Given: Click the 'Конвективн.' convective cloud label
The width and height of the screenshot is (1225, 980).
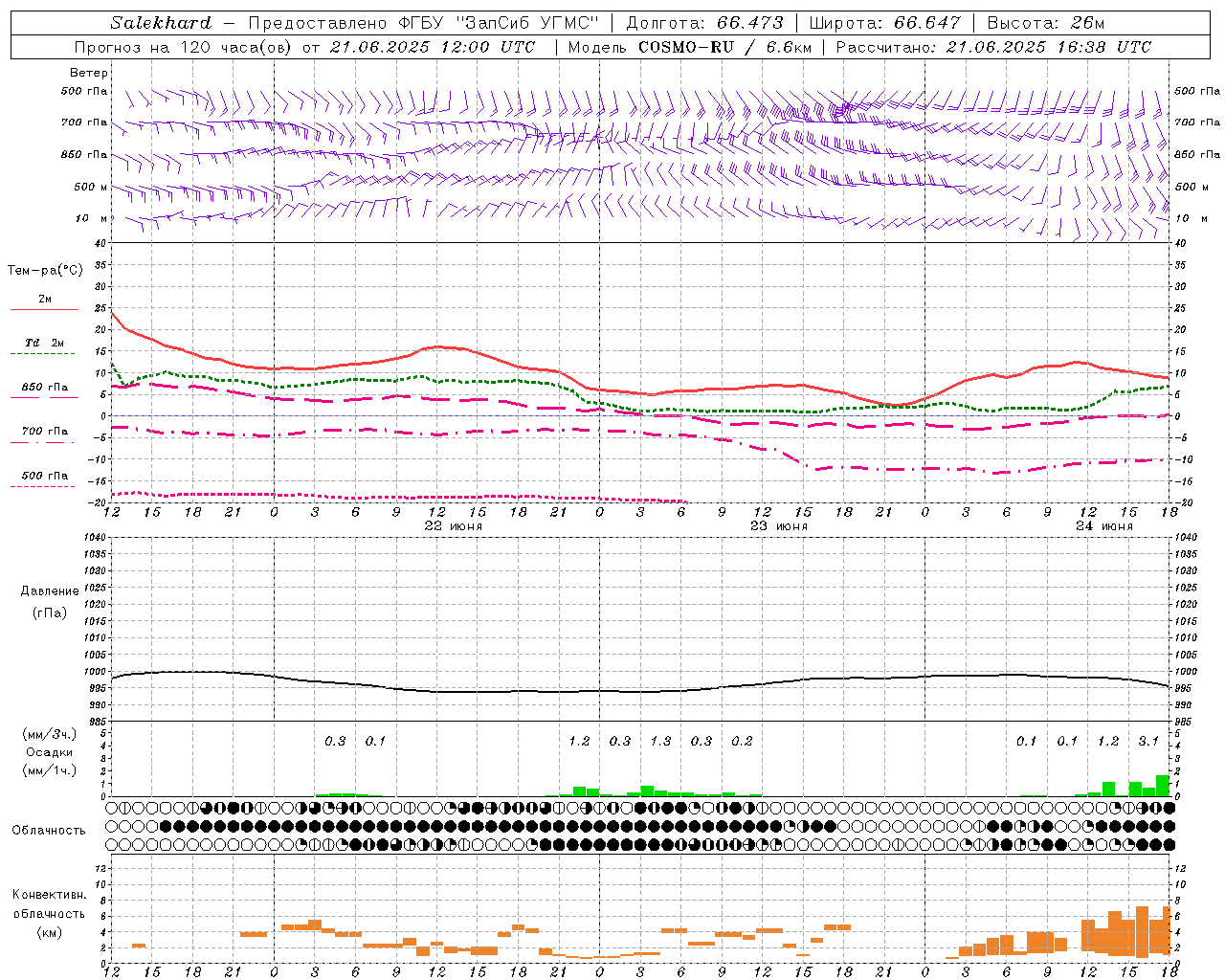Looking at the screenshot, I should click(50, 895).
